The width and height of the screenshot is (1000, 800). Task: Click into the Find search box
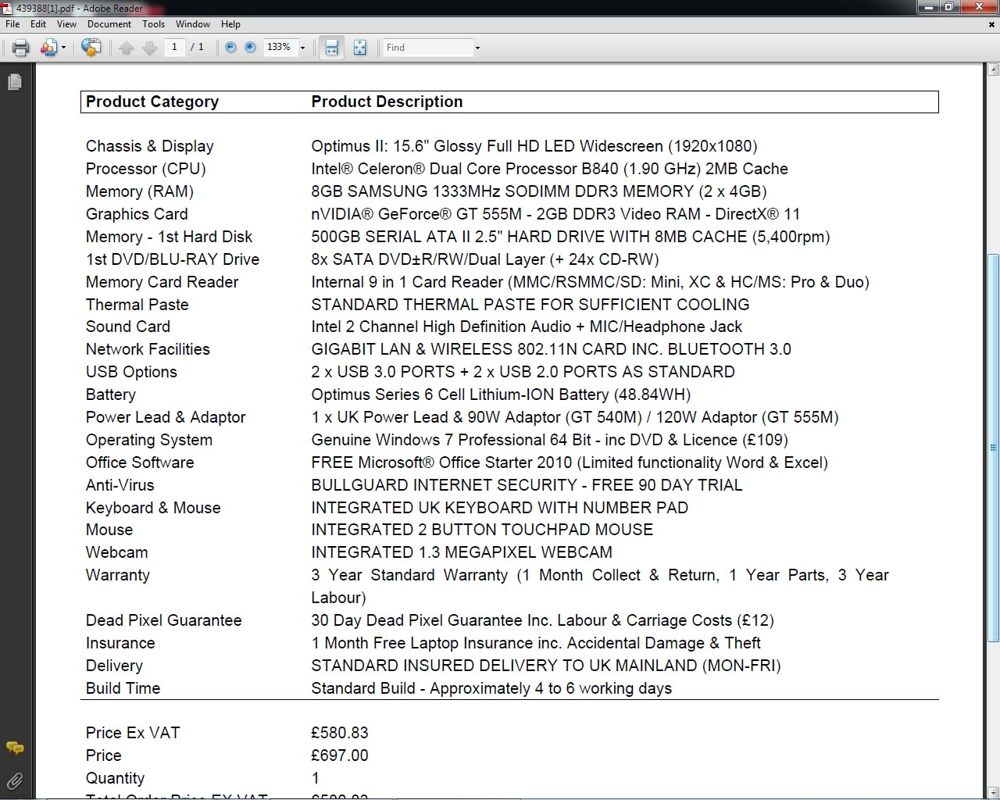(428, 47)
